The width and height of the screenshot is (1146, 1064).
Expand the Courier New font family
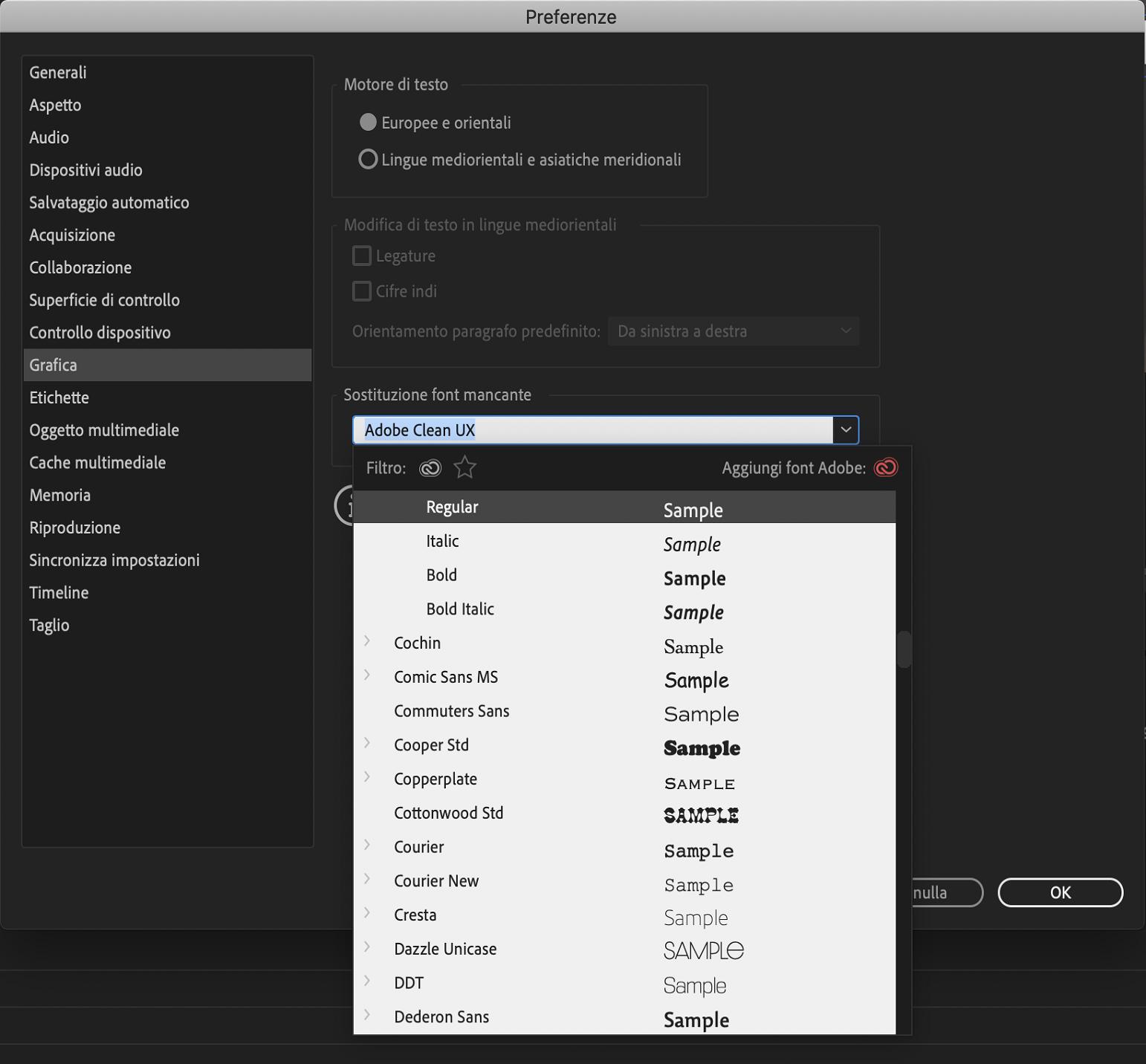367,879
